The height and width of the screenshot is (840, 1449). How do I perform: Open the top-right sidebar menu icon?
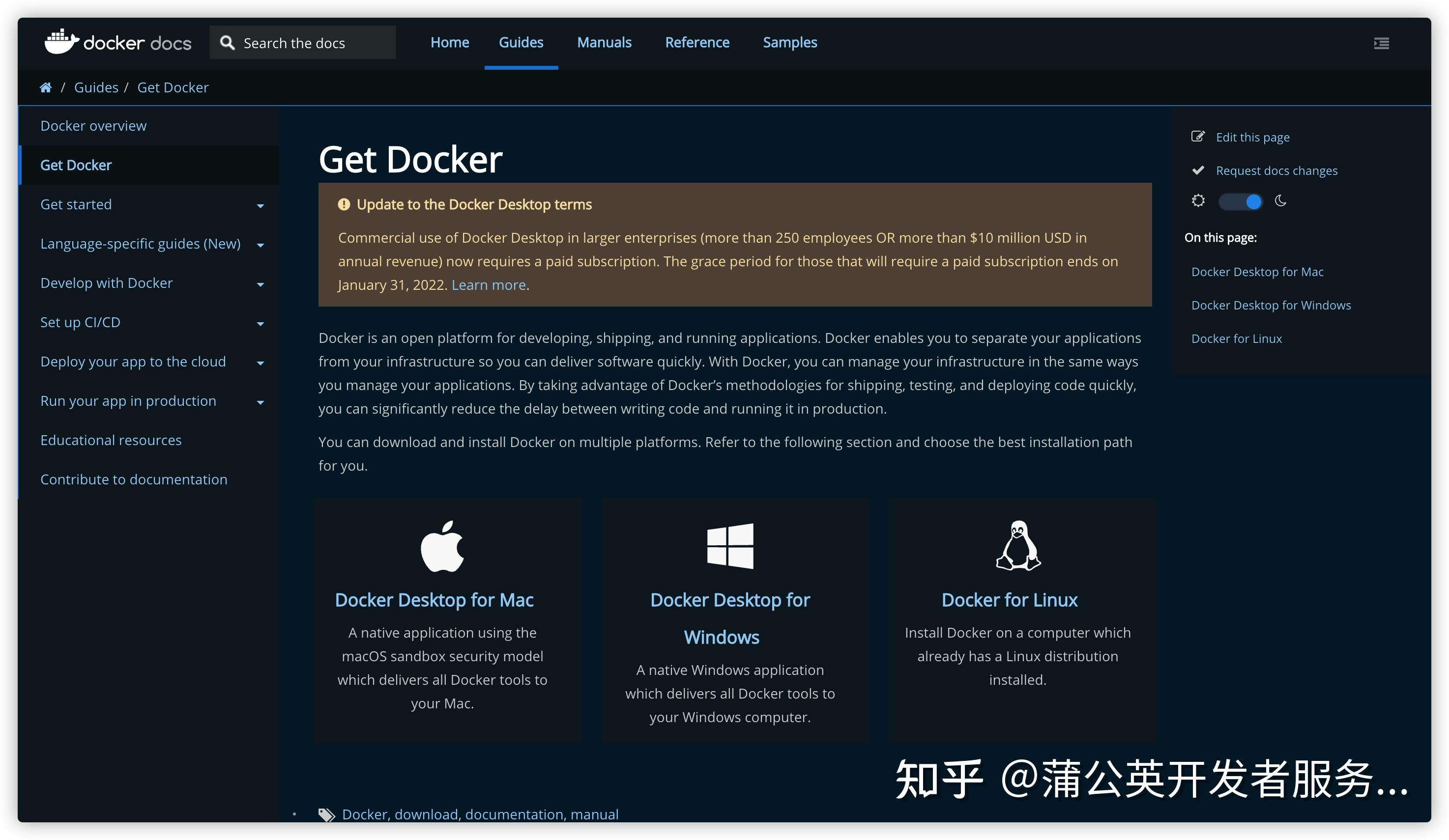pos(1381,43)
